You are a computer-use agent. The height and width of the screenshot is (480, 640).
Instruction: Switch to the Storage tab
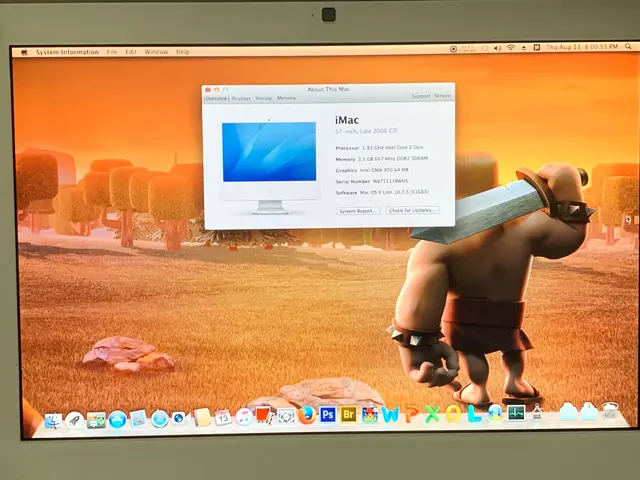tap(263, 98)
